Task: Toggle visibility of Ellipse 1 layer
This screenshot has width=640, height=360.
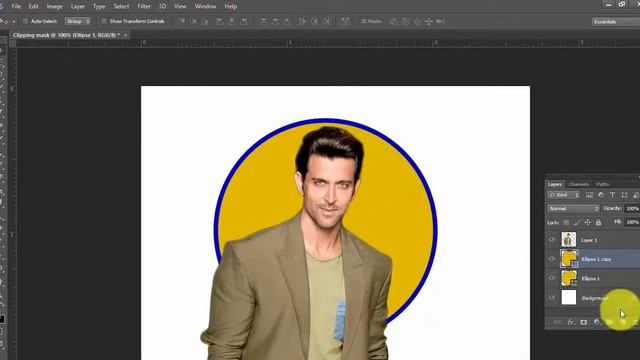Action: point(552,278)
